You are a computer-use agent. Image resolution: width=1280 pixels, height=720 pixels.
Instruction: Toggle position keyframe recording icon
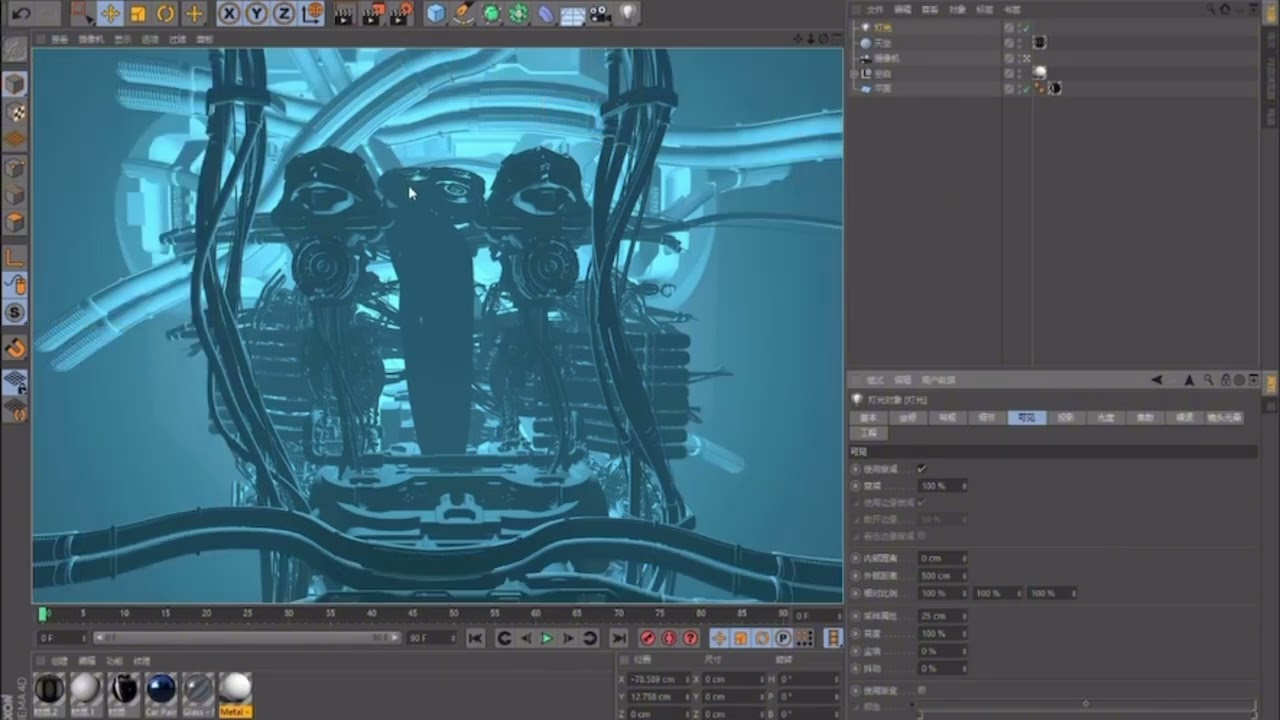pos(719,638)
